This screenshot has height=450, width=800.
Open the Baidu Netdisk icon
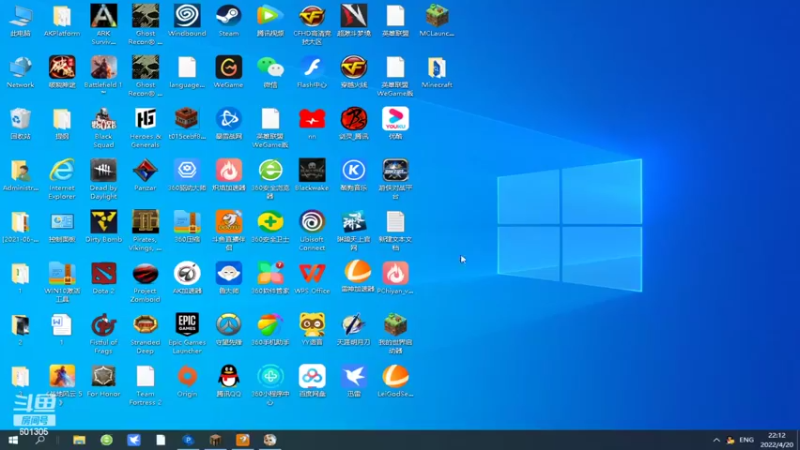click(312, 381)
